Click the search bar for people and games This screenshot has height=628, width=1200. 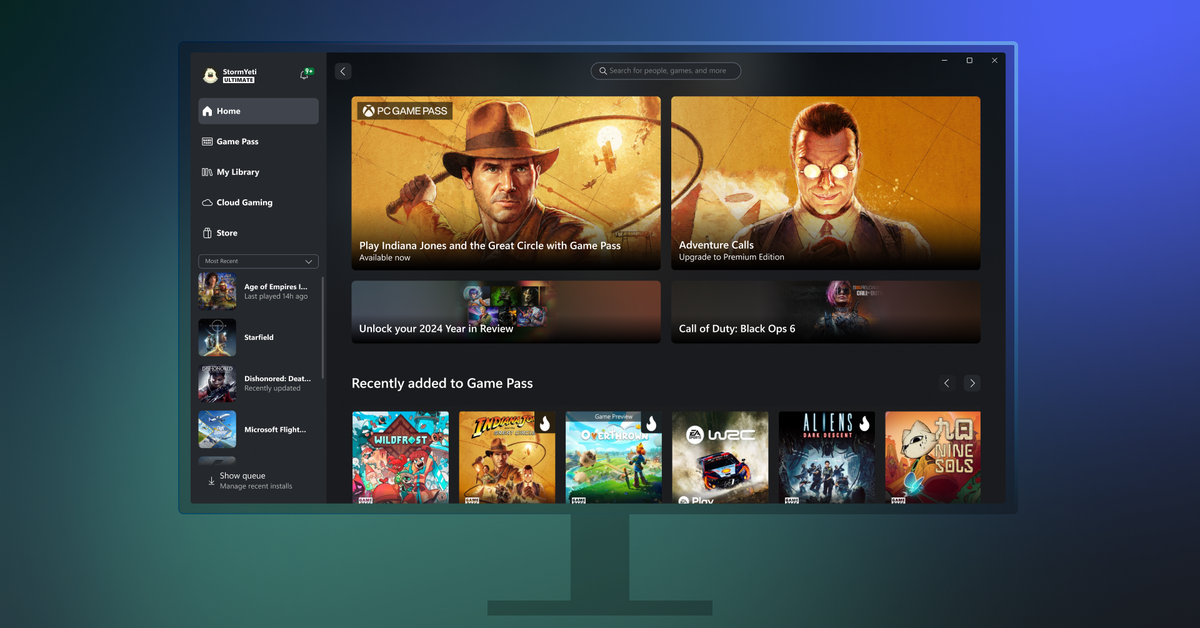[666, 70]
